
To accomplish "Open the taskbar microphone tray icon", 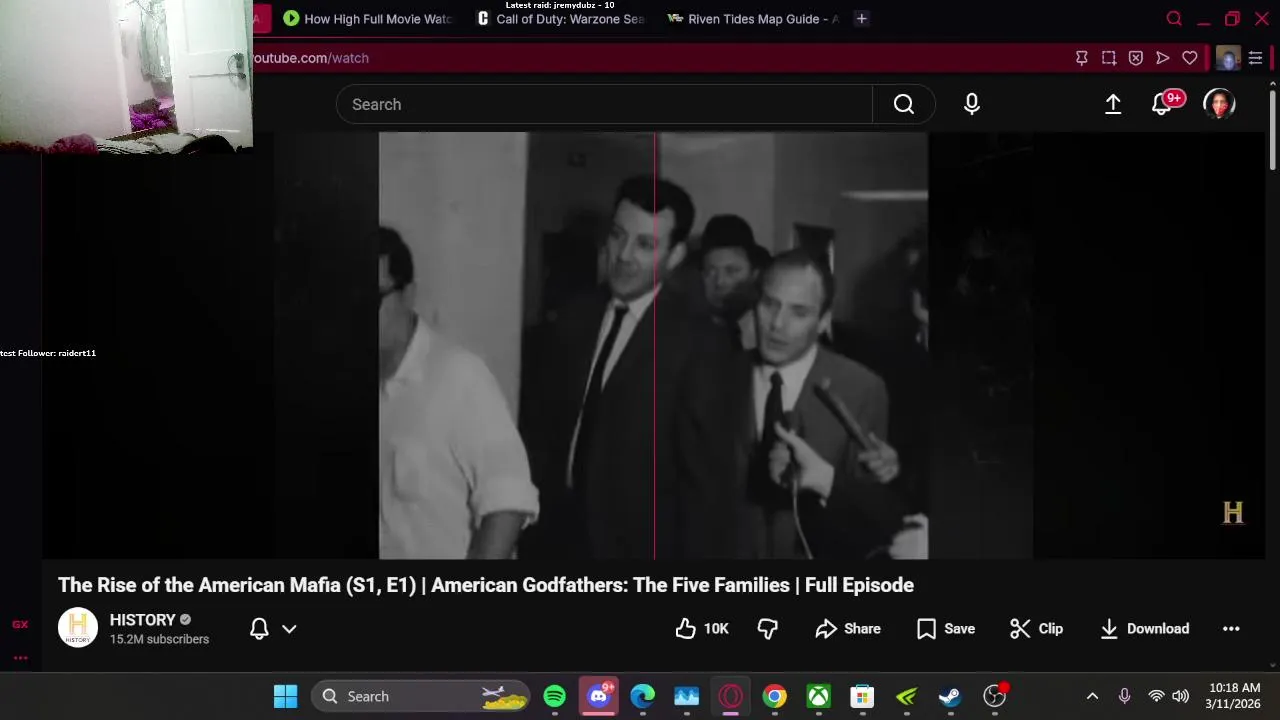I will [1124, 696].
